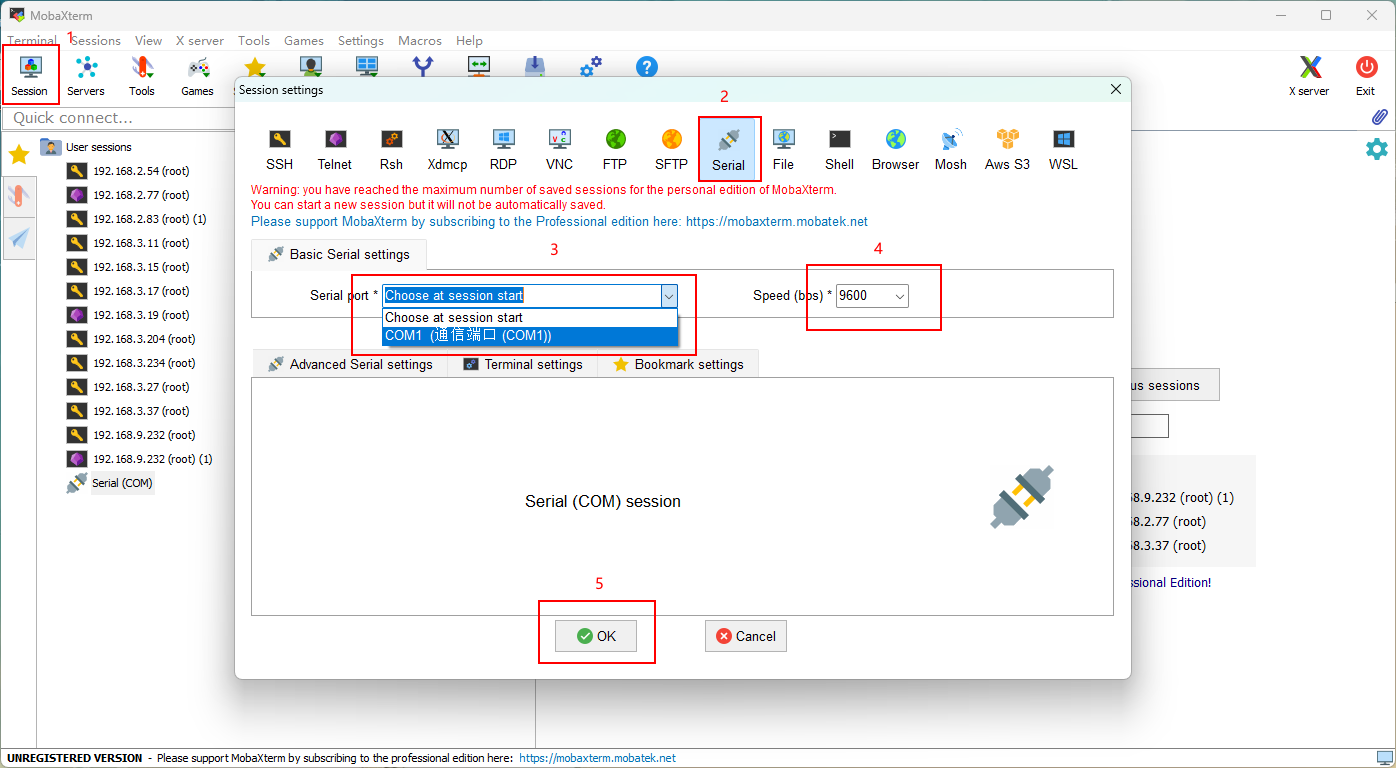The image size is (1396, 768).
Task: Select the FTP session type
Action: pyautogui.click(x=615, y=149)
